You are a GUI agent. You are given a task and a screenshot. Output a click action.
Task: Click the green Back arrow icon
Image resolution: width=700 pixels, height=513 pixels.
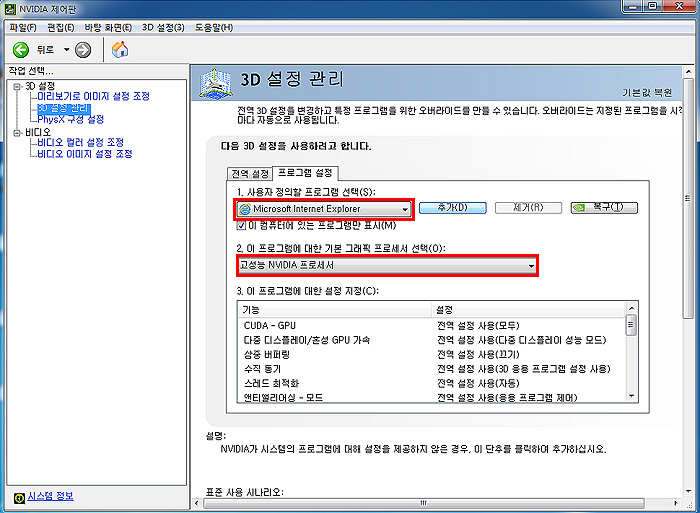21,50
